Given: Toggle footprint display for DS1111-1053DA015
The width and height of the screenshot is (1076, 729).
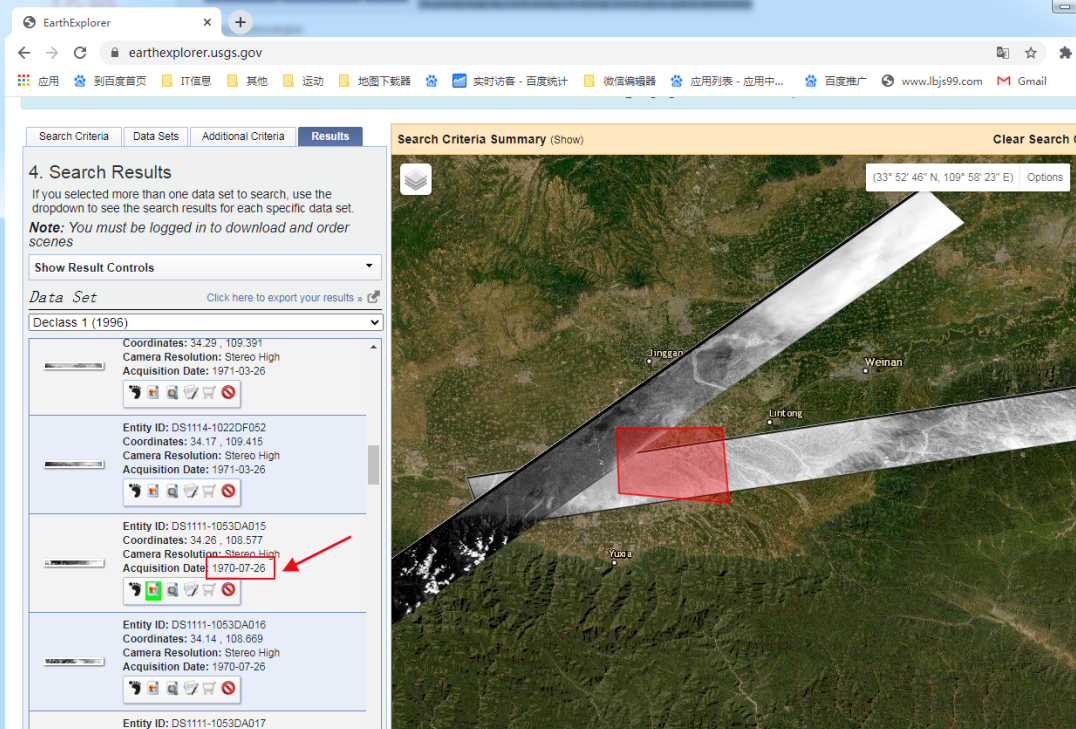Looking at the screenshot, I should [134, 590].
